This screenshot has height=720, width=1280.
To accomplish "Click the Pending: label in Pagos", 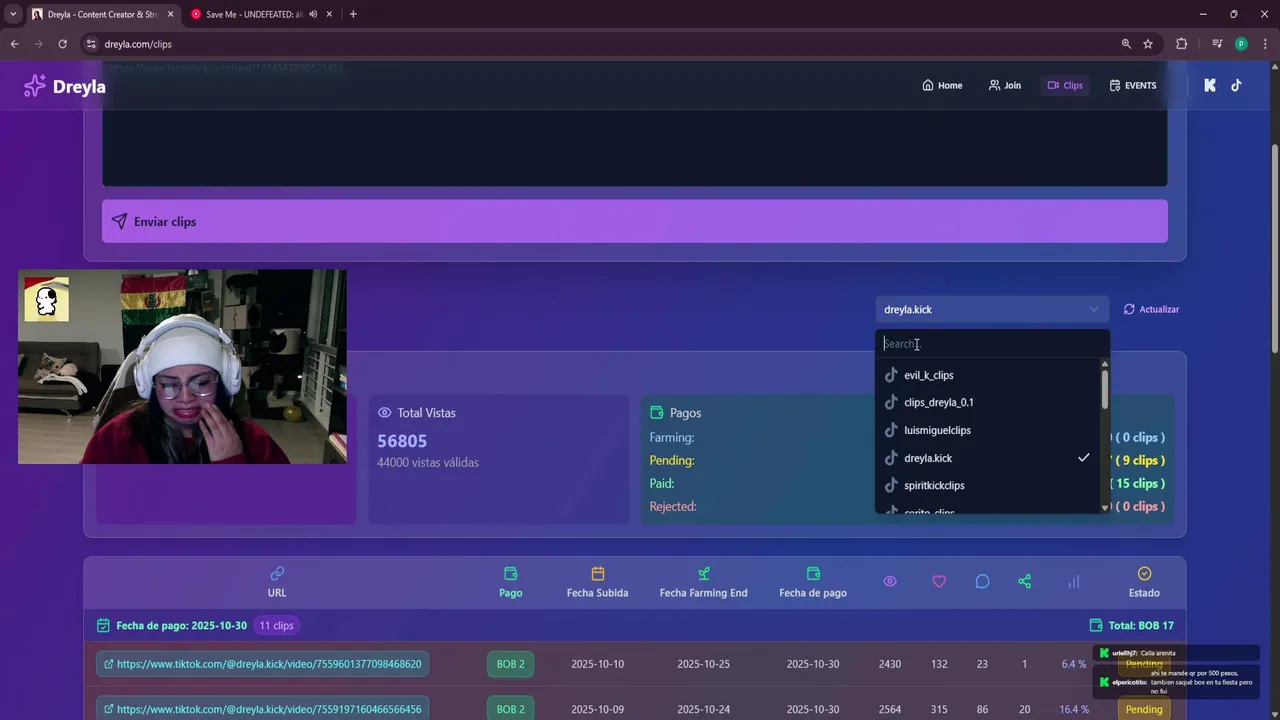I will (x=672, y=461).
